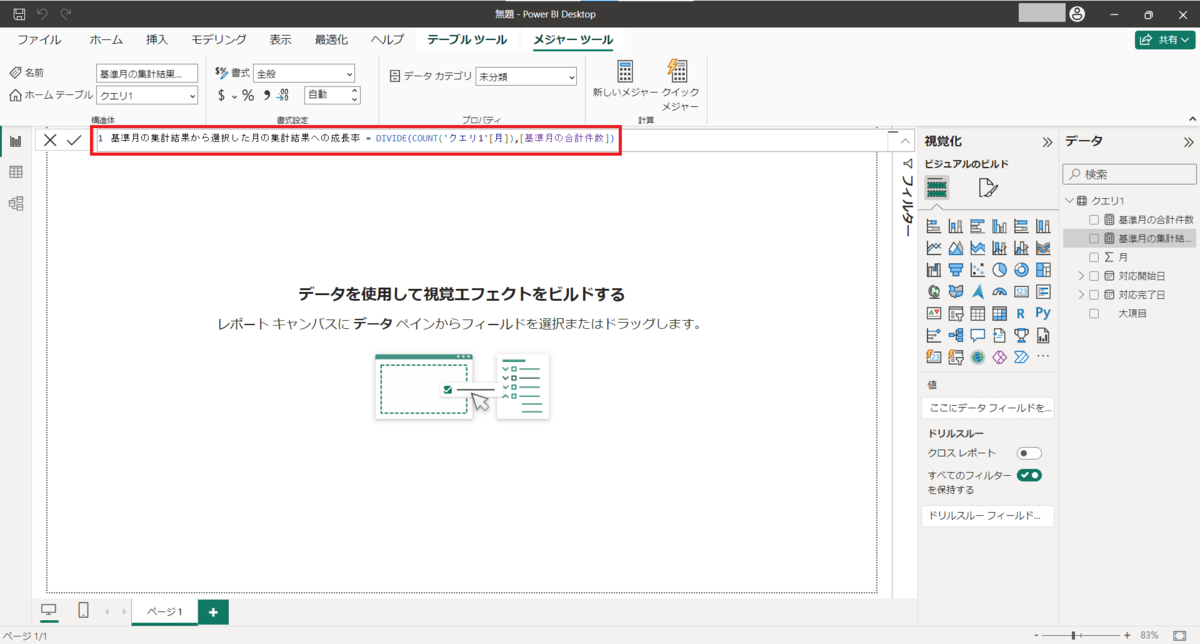
Task: Open the ホーム テーブル dropdown
Action: pyautogui.click(x=147, y=95)
